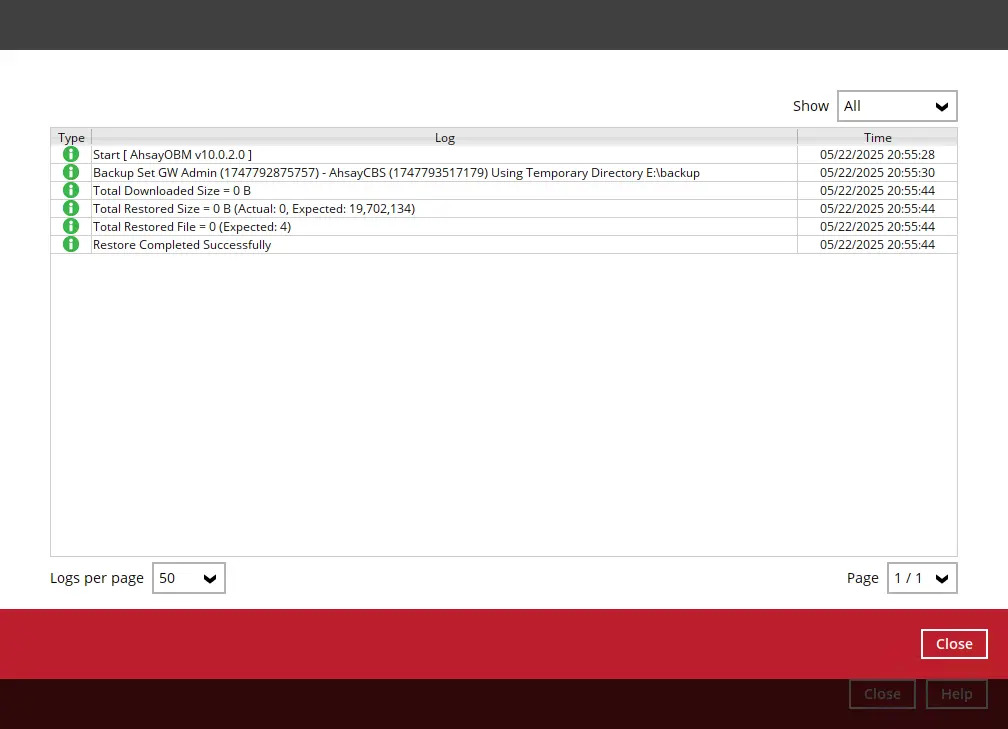Click the Log column header

(x=444, y=137)
